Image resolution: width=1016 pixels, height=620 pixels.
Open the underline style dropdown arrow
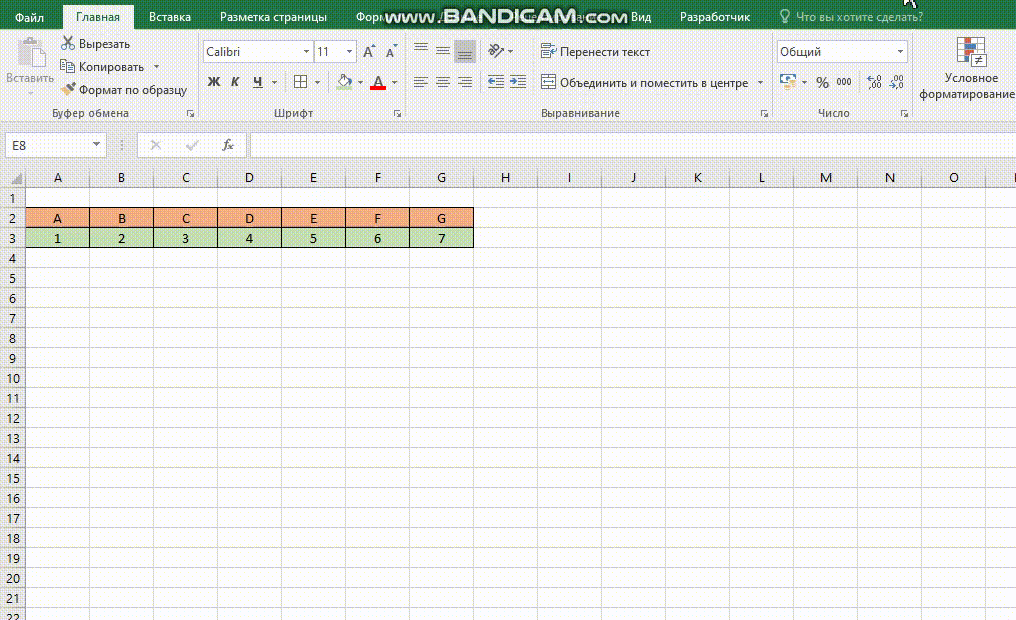click(274, 82)
